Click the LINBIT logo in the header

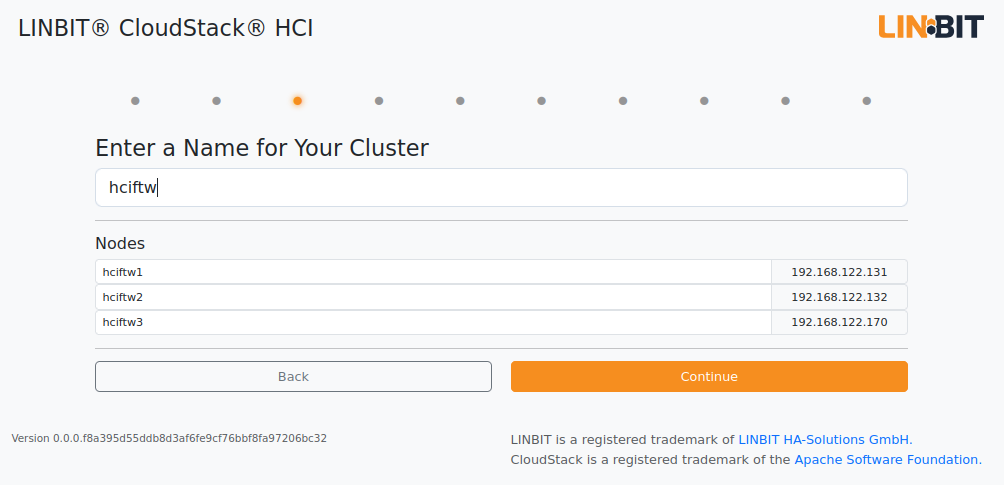coord(930,28)
